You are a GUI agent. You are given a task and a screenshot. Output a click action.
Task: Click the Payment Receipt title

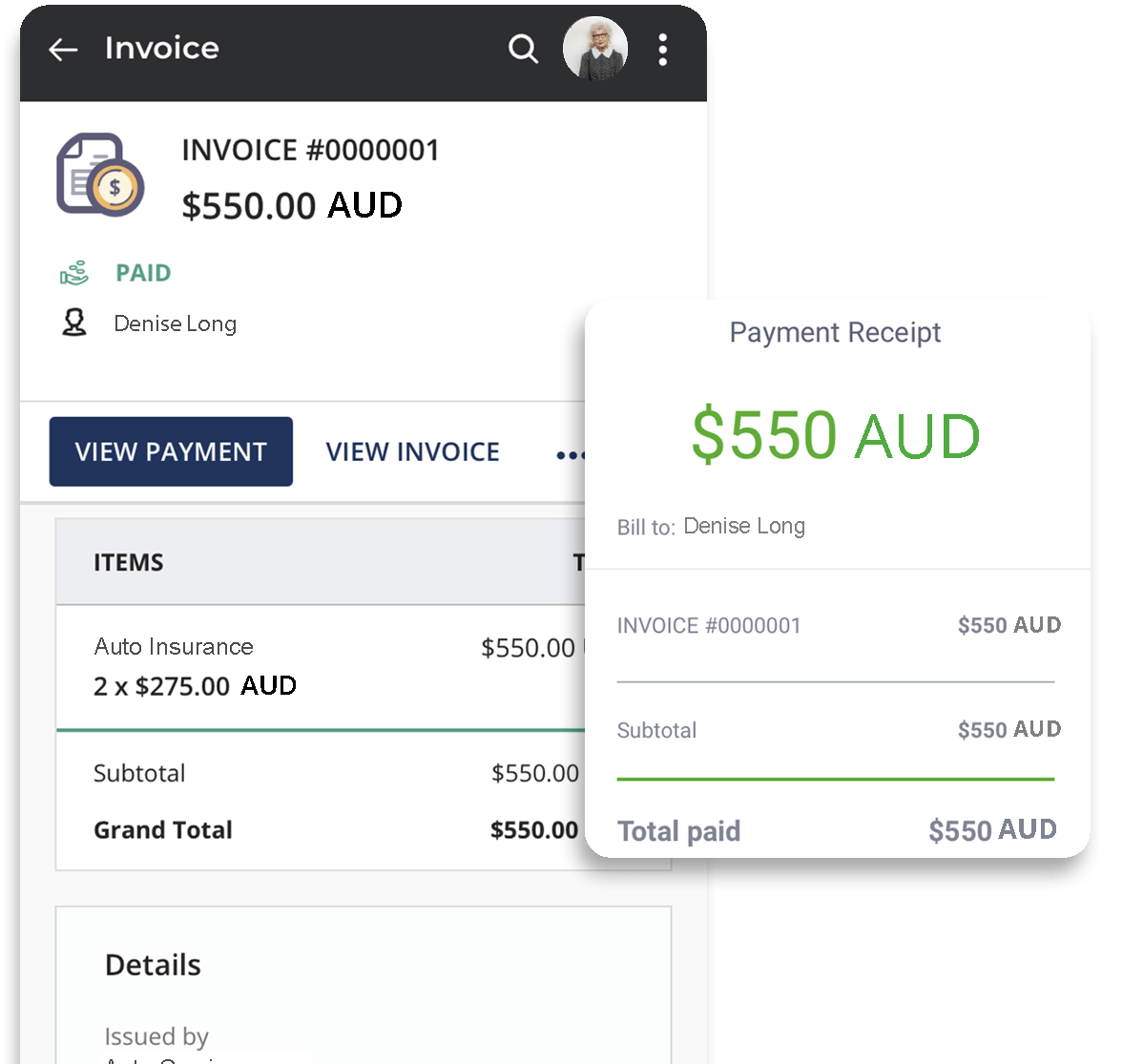tap(835, 333)
